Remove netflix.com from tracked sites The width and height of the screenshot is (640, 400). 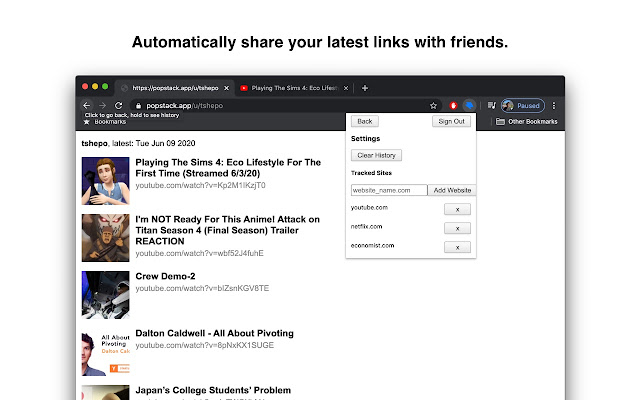point(456,228)
